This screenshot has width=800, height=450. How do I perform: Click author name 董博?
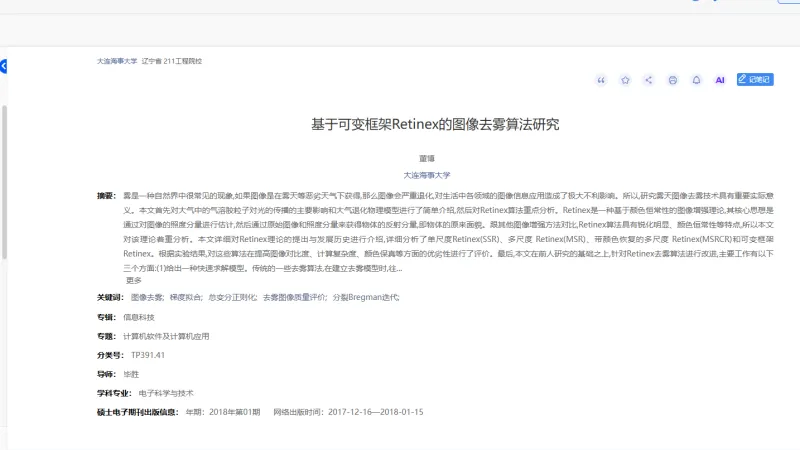[x=427, y=158]
